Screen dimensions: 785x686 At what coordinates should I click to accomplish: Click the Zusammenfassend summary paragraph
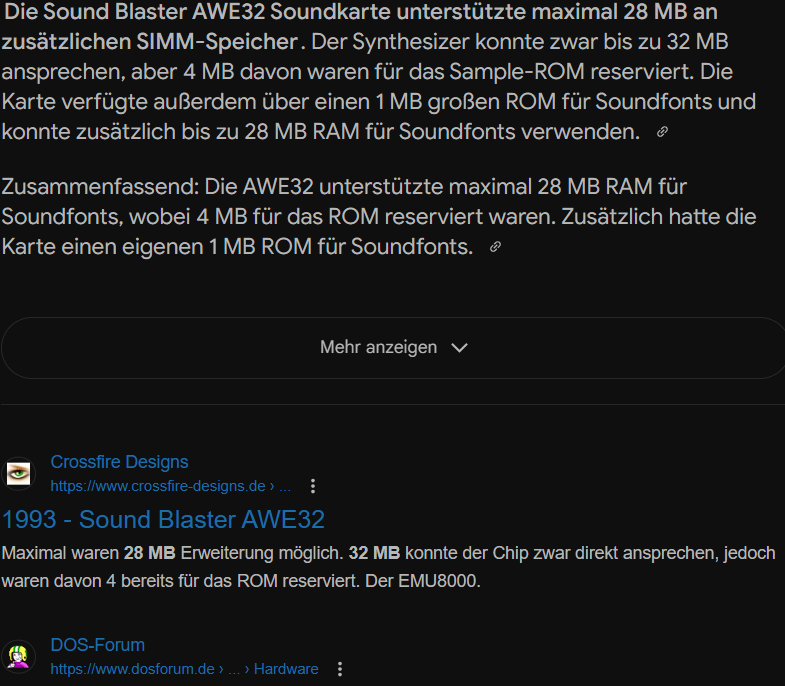click(379, 216)
